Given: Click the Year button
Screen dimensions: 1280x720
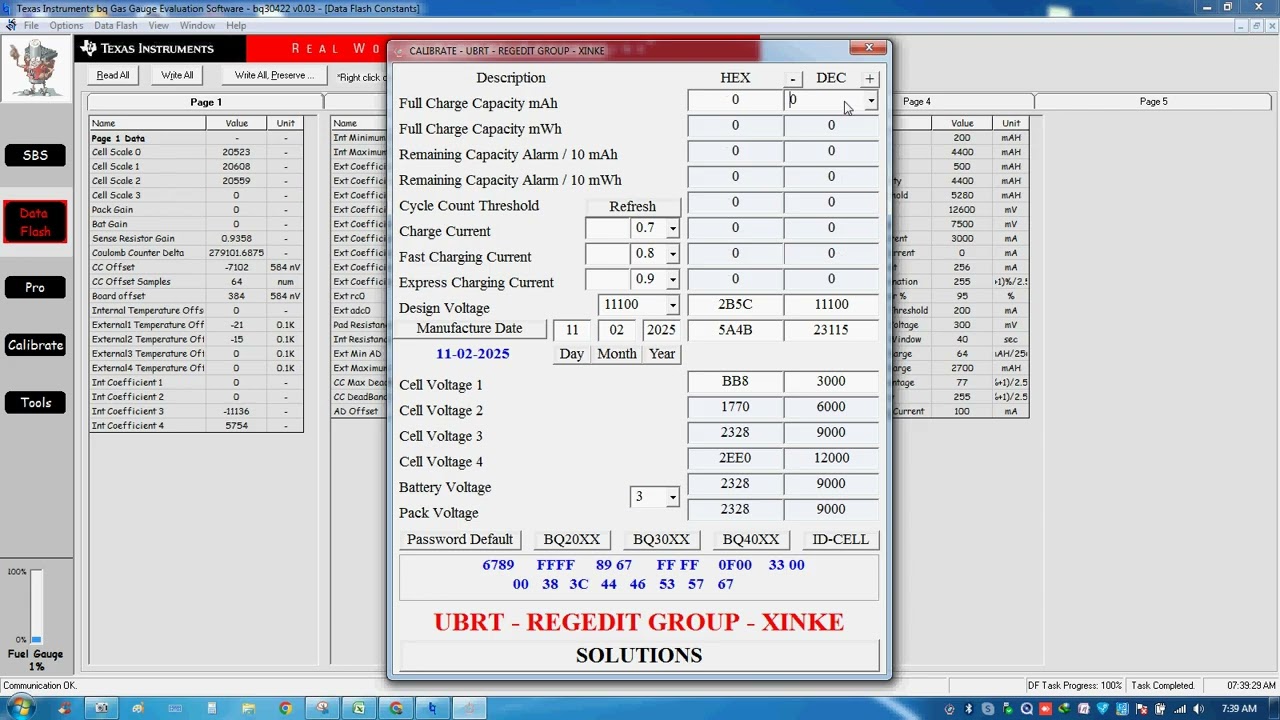Looking at the screenshot, I should (x=662, y=354).
